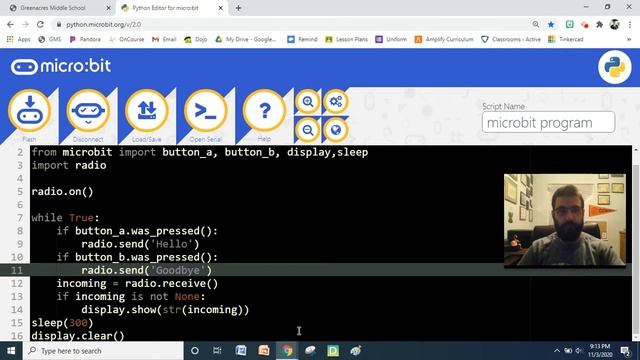Open the Email bookmark
Viewport: 640px width, 360px height.
[164, 40]
